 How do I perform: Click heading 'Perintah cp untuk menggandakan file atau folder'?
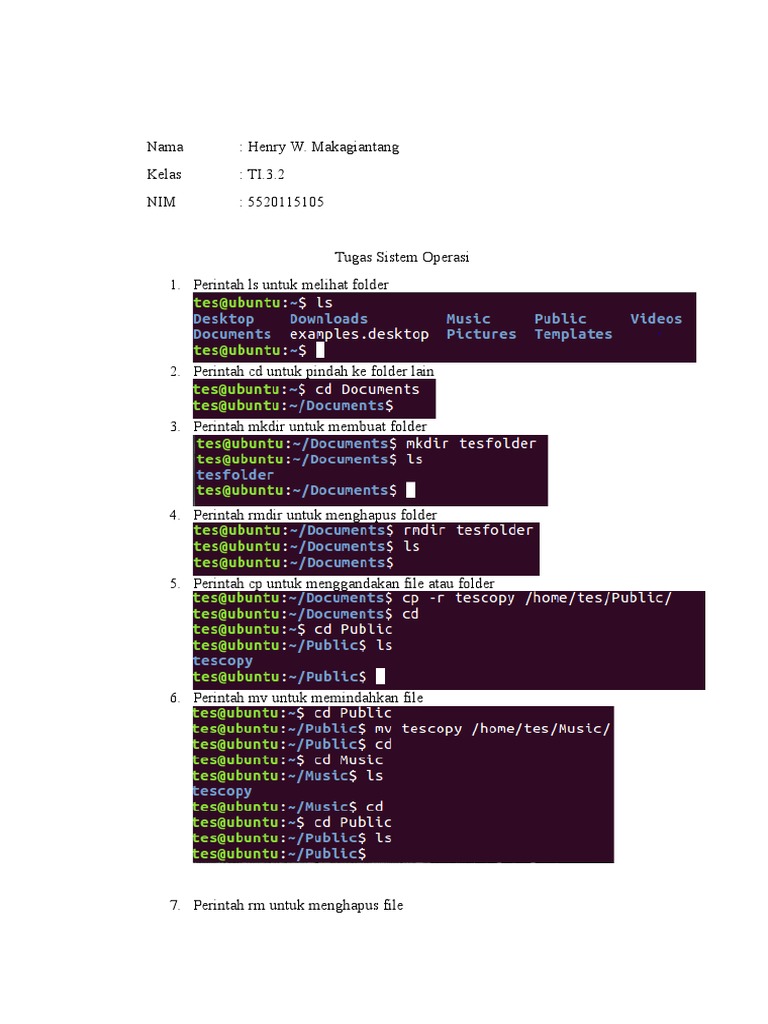click(344, 583)
